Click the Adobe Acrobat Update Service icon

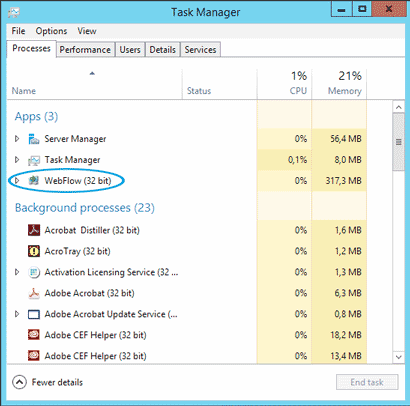pos(34,314)
